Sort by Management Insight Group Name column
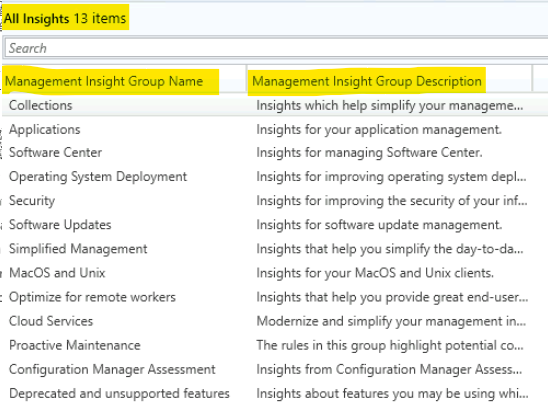548x412 pixels. click(104, 81)
